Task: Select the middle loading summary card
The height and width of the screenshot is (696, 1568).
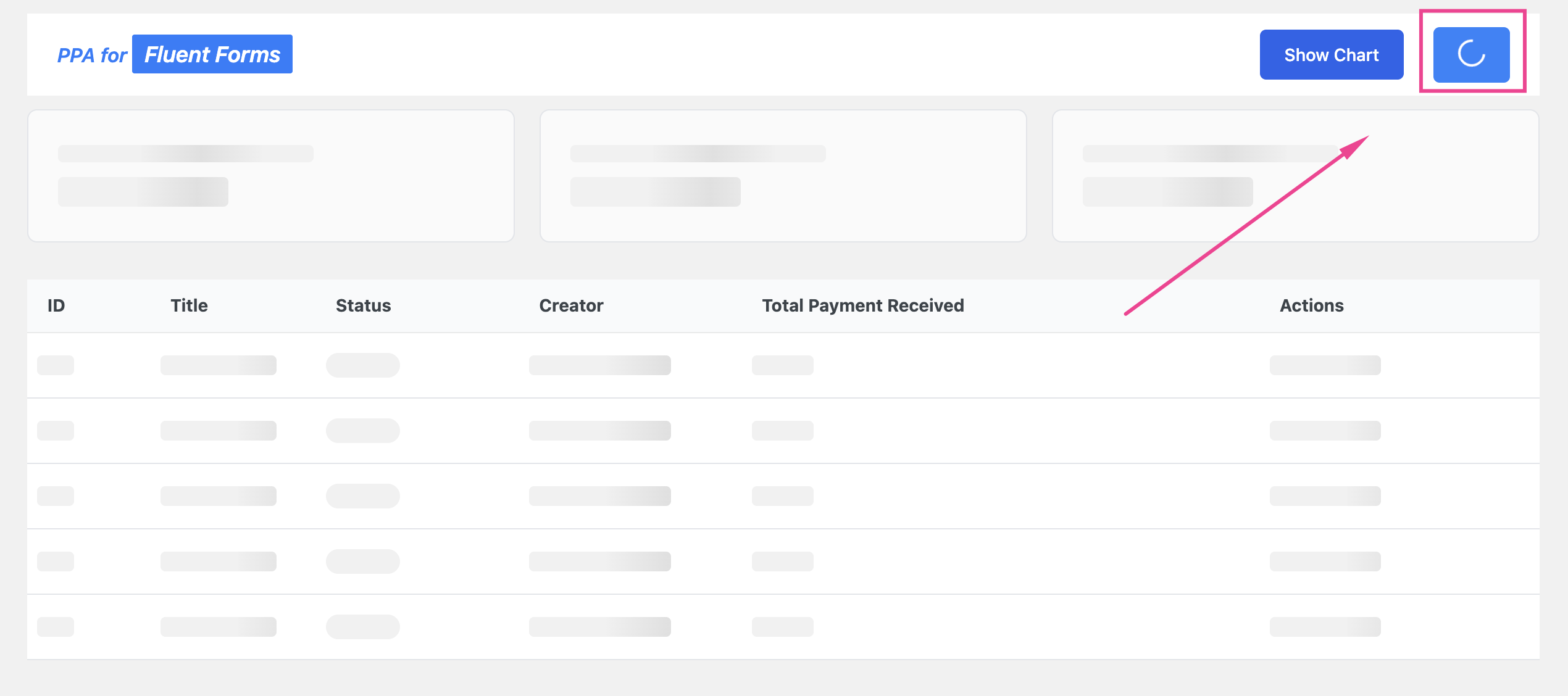Action: tap(783, 176)
